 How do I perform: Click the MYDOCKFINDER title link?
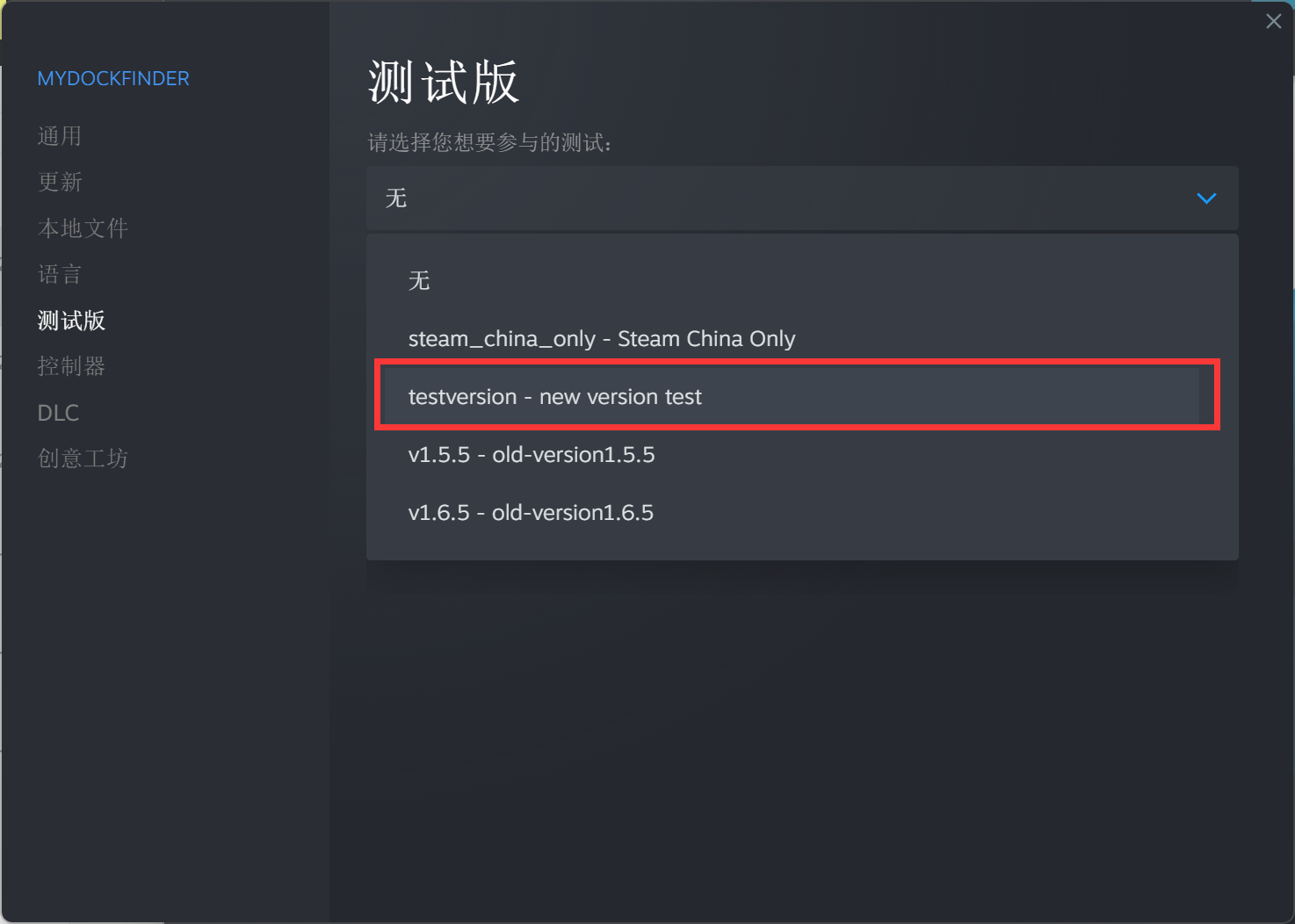[113, 78]
